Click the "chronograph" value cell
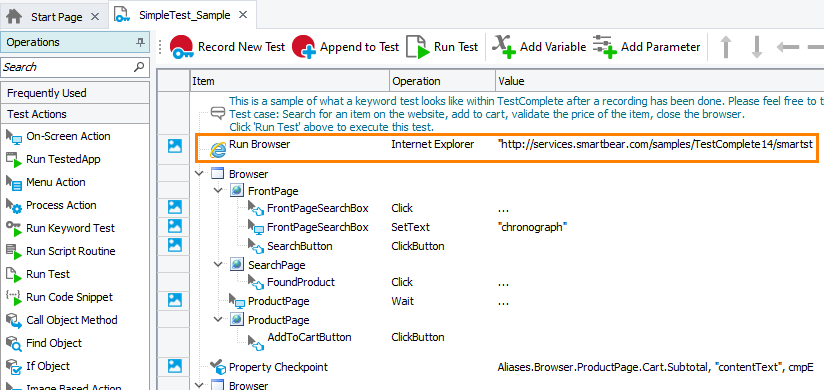The image size is (824, 390). click(532, 227)
